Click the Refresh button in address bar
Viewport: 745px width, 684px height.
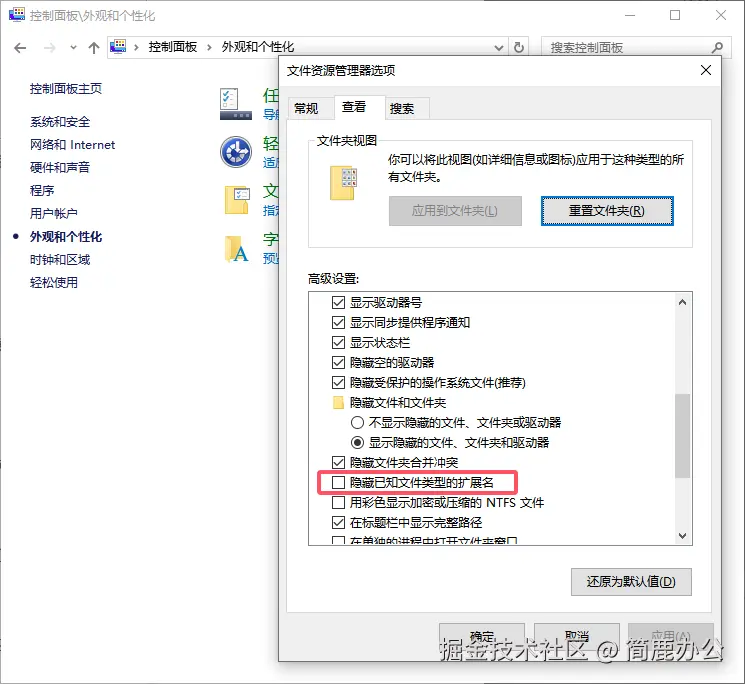point(519,48)
